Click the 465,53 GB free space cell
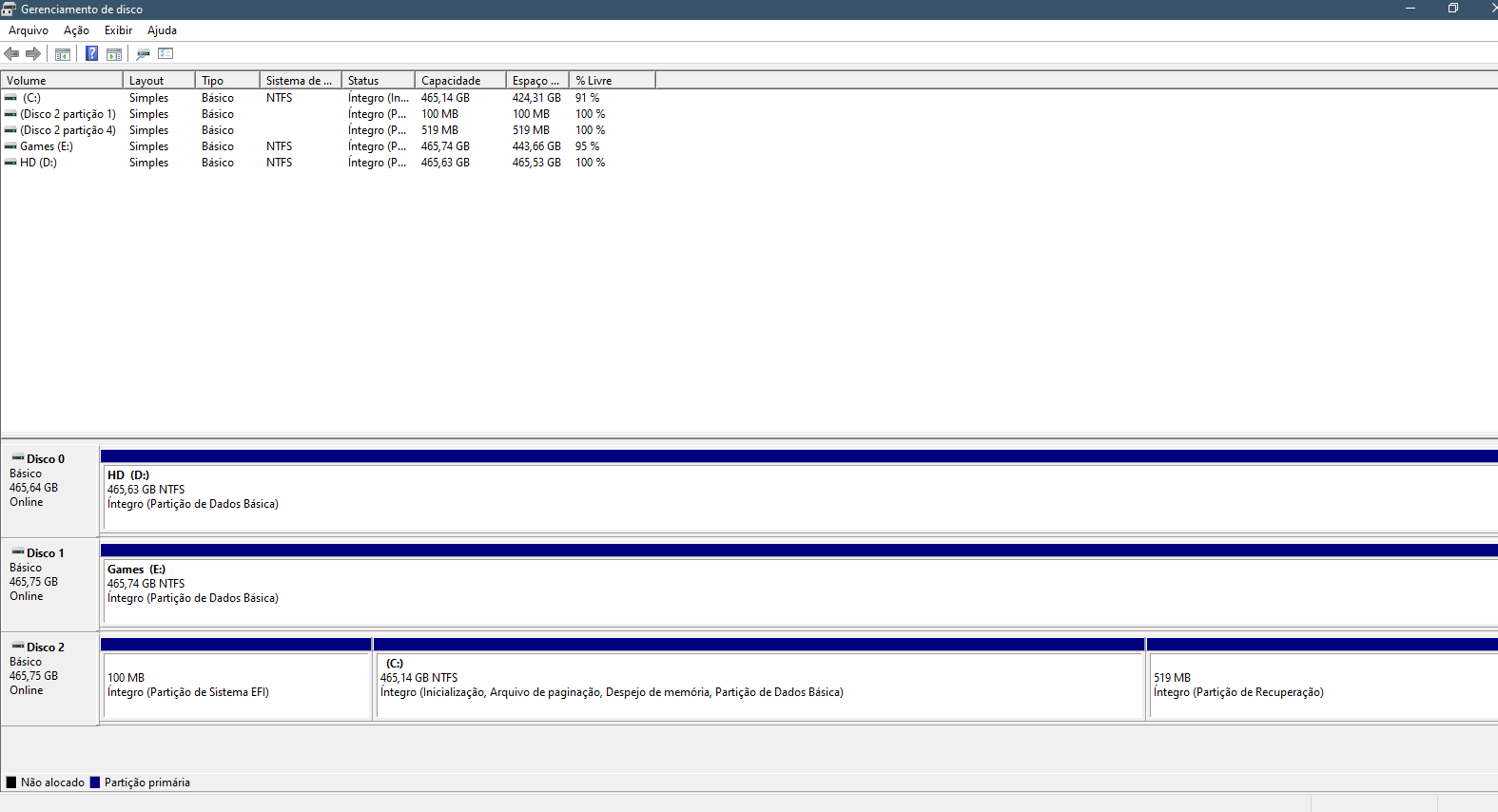Viewport: 1498px width, 812px height. (x=536, y=163)
